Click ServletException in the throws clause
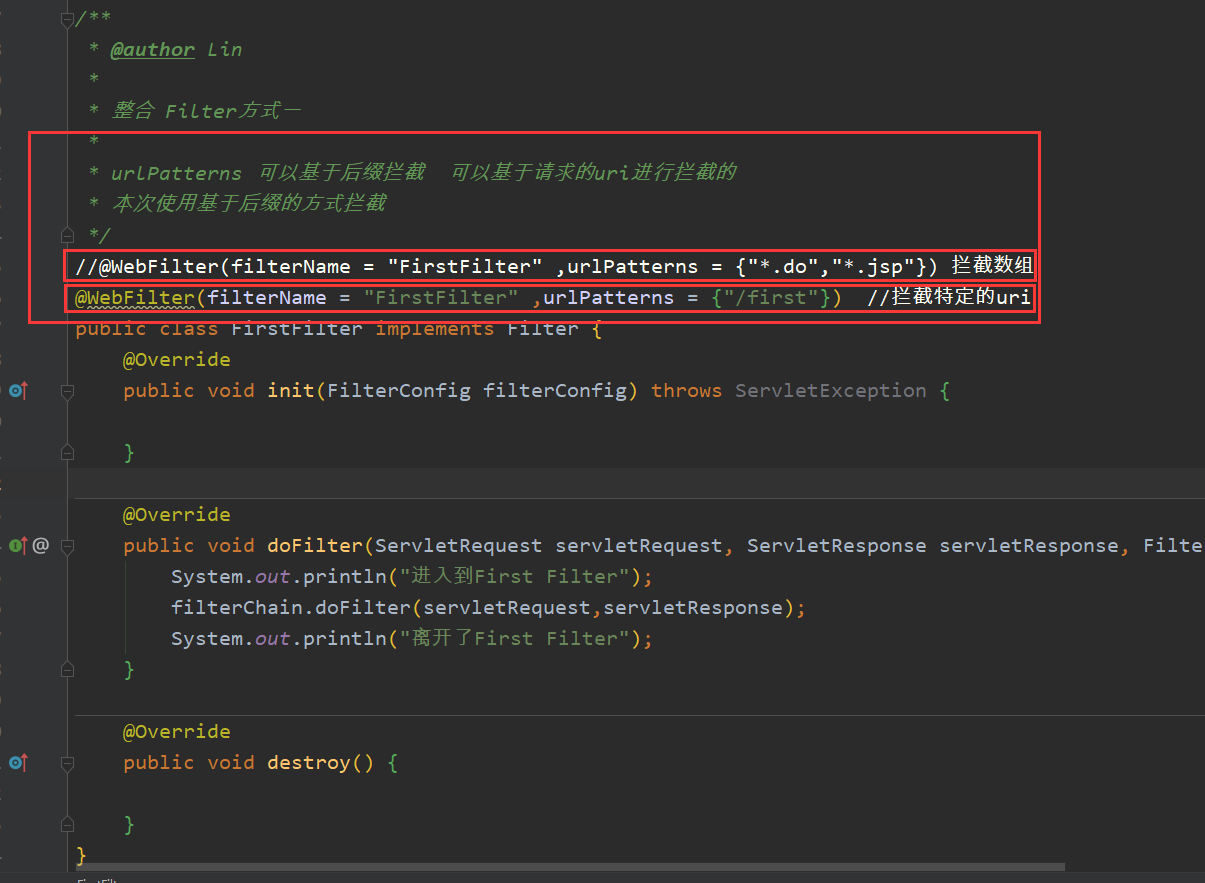The image size is (1205, 883). coord(831,391)
